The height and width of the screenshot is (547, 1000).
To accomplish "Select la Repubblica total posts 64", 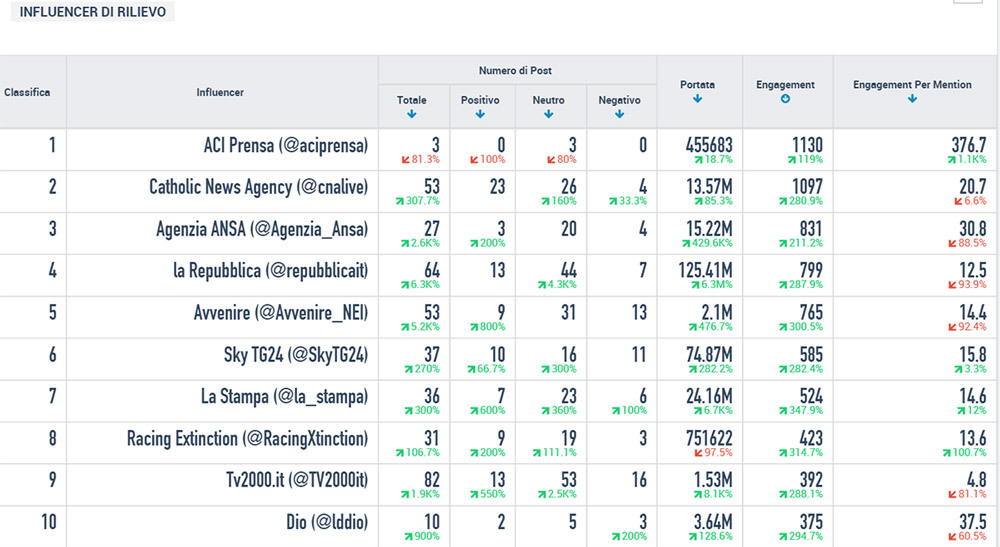I will tap(432, 271).
